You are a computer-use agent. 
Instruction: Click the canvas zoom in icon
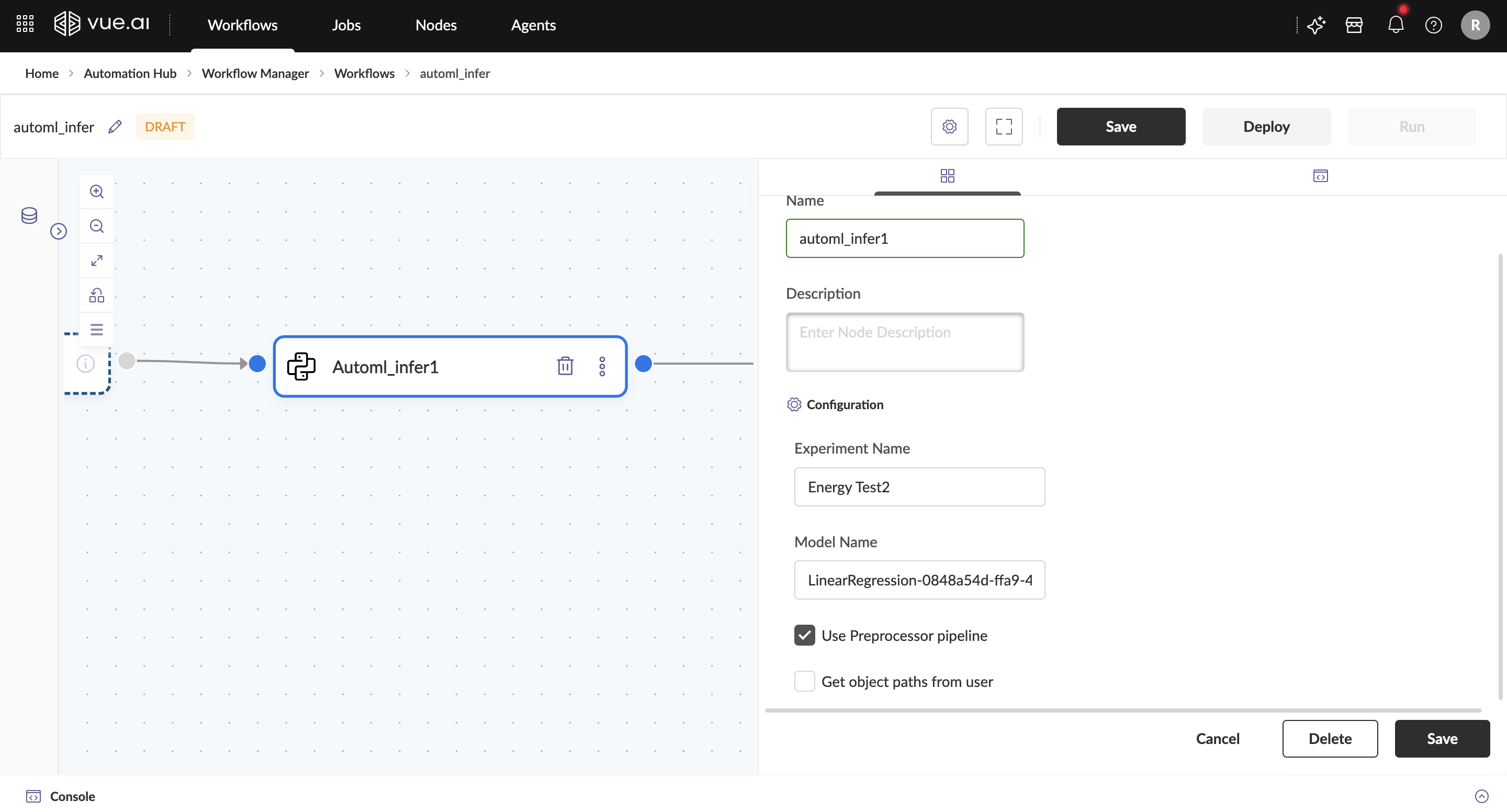96,191
